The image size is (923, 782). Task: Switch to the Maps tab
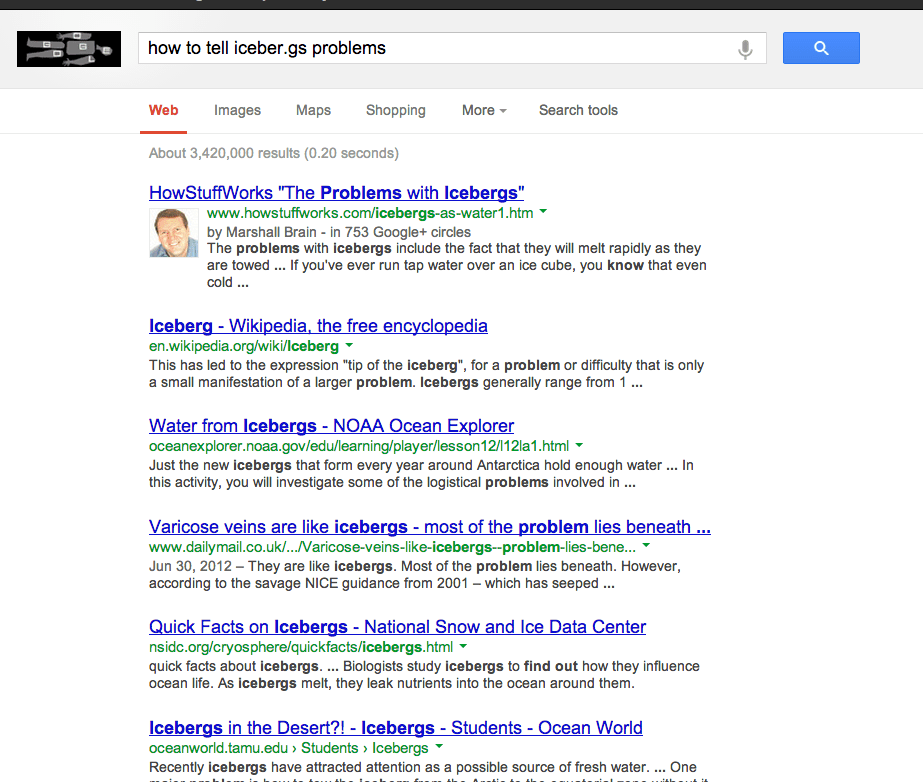pyautogui.click(x=313, y=110)
